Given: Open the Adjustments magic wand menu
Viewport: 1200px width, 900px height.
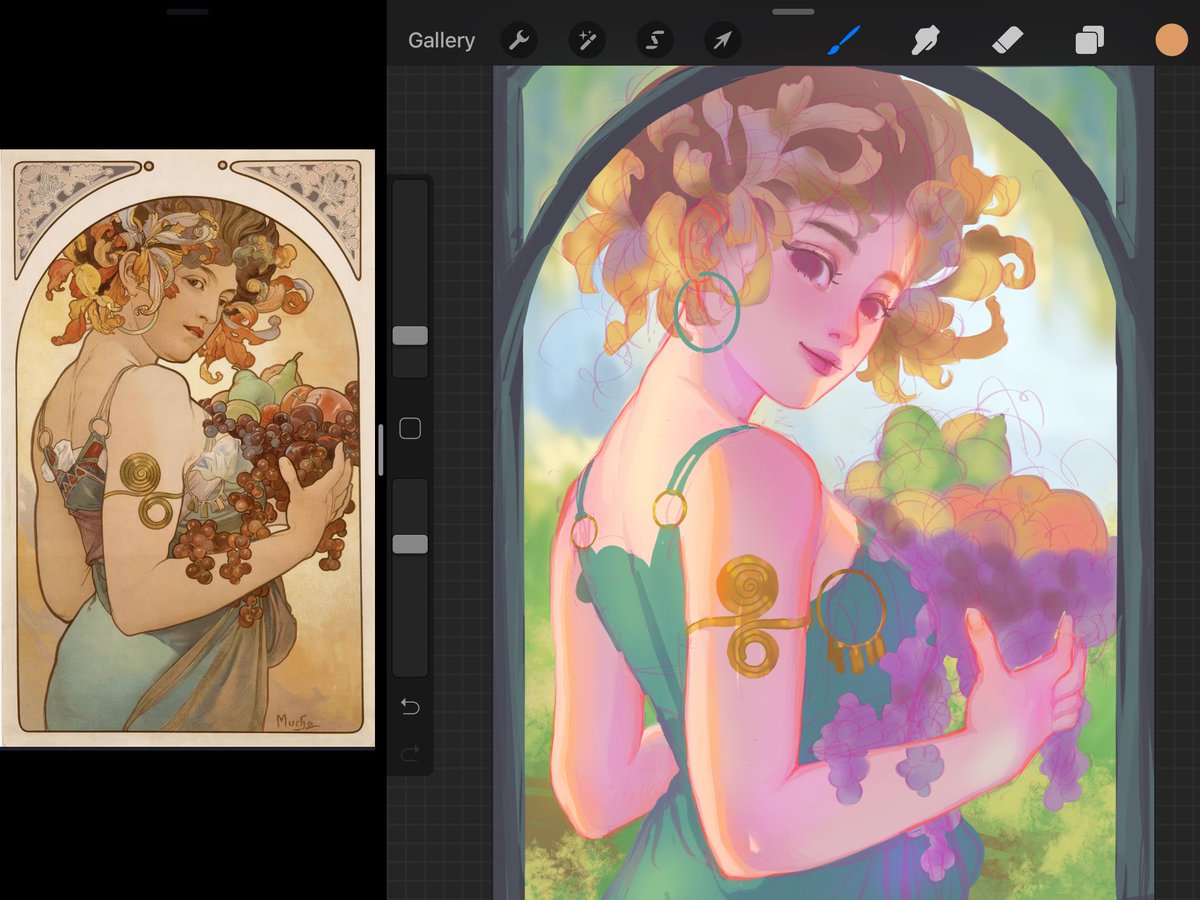Looking at the screenshot, I should coord(586,41).
